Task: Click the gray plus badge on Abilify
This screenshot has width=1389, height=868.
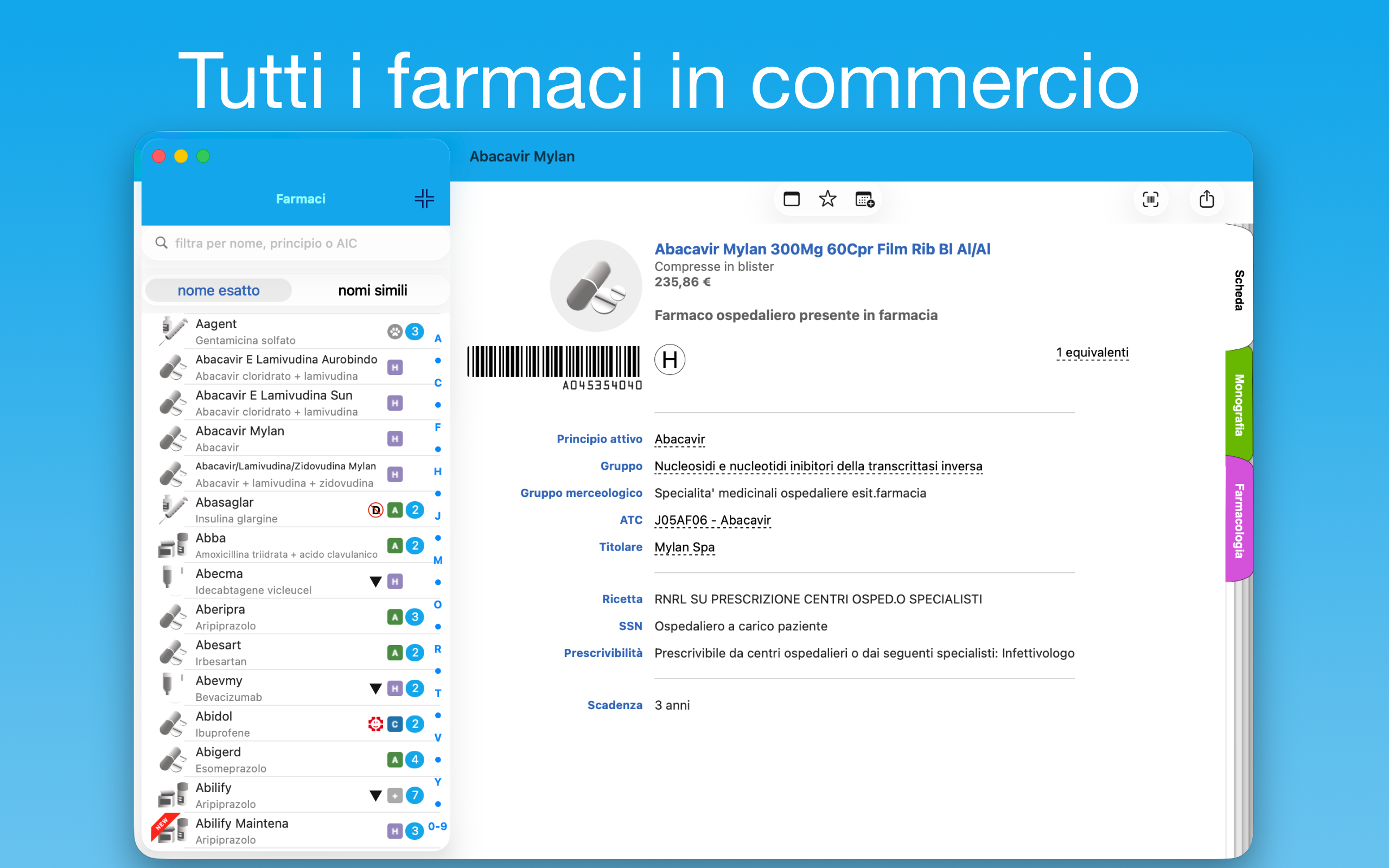Action: pos(394,795)
